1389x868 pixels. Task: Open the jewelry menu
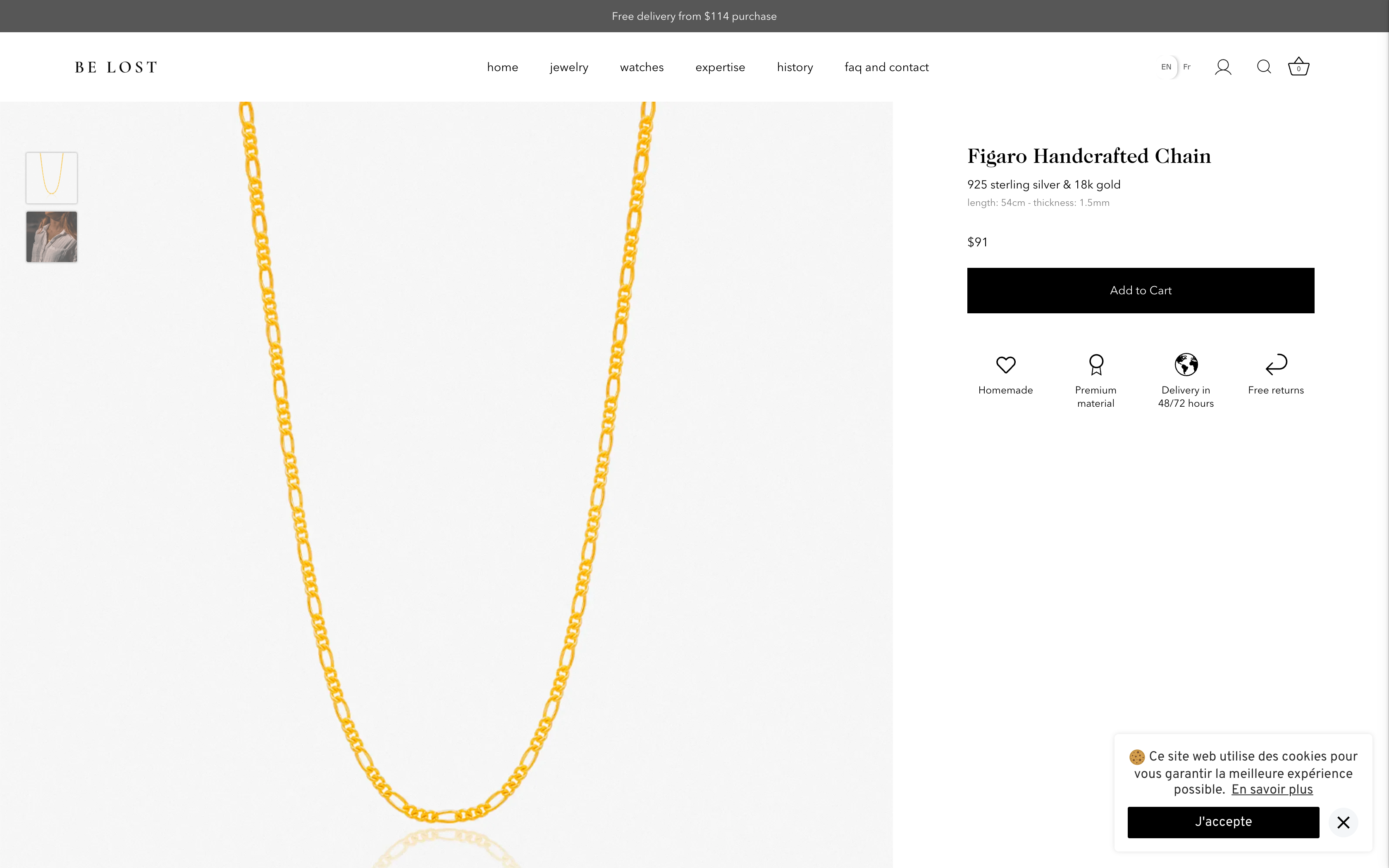(569, 67)
